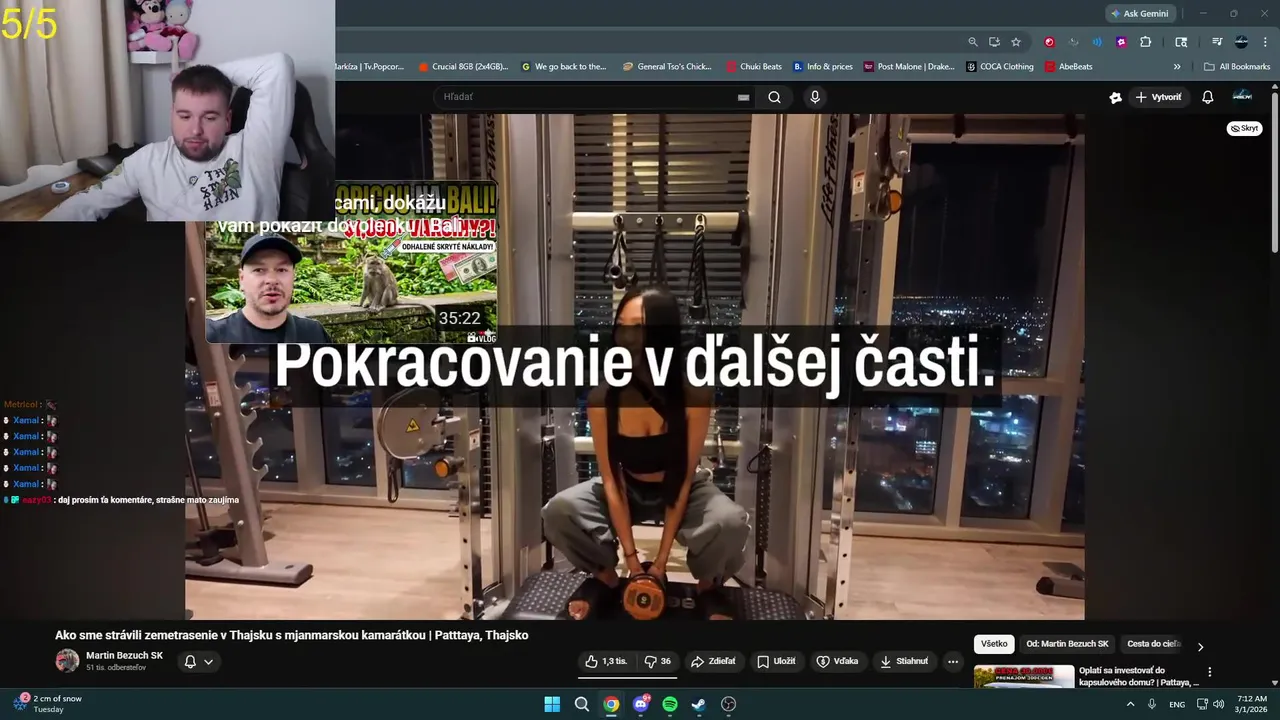
Task: Open the clock showing 7:12 AM
Action: 1252,704
